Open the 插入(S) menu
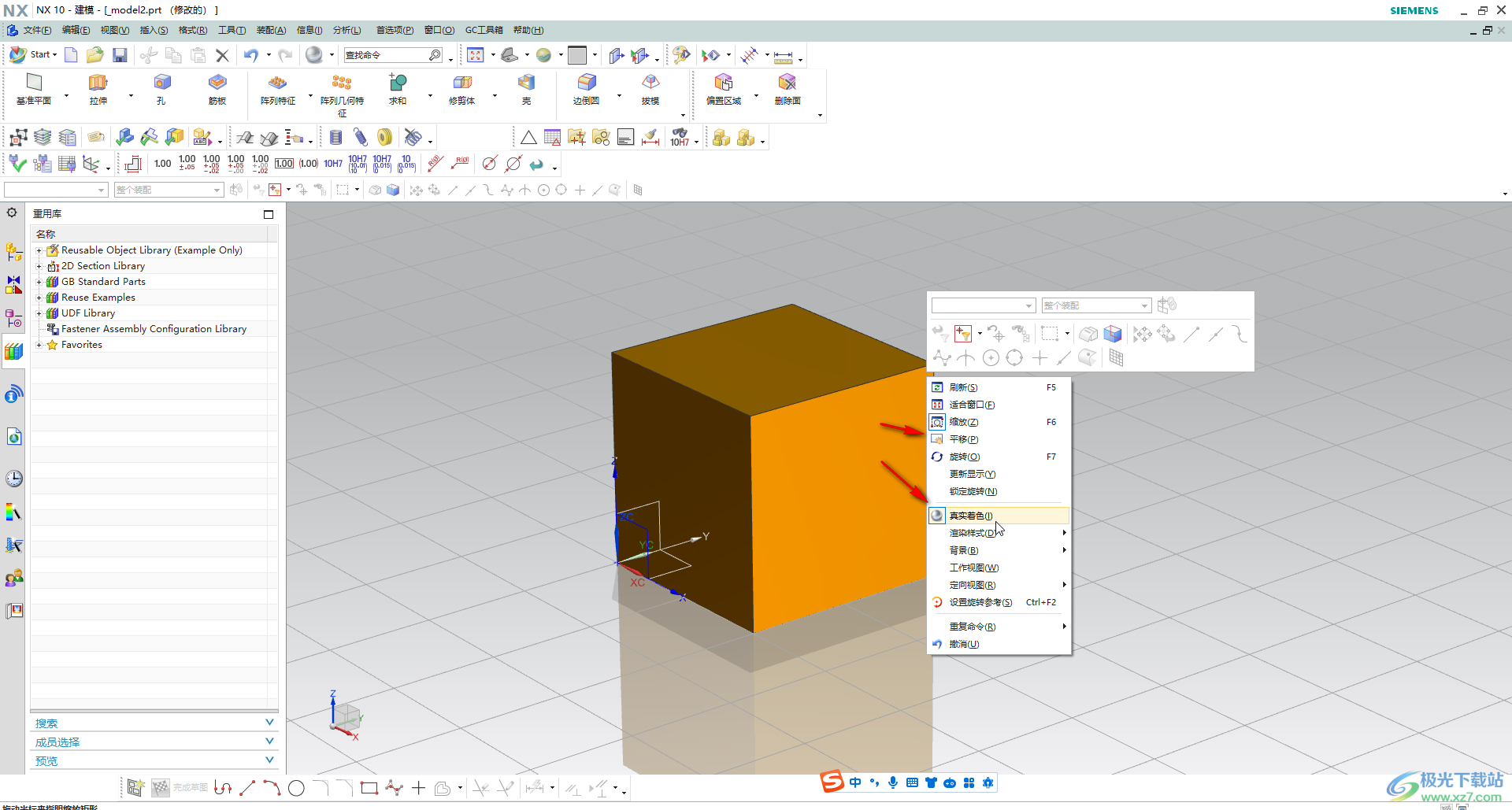This screenshot has height=810, width=1512. pyautogui.click(x=154, y=30)
